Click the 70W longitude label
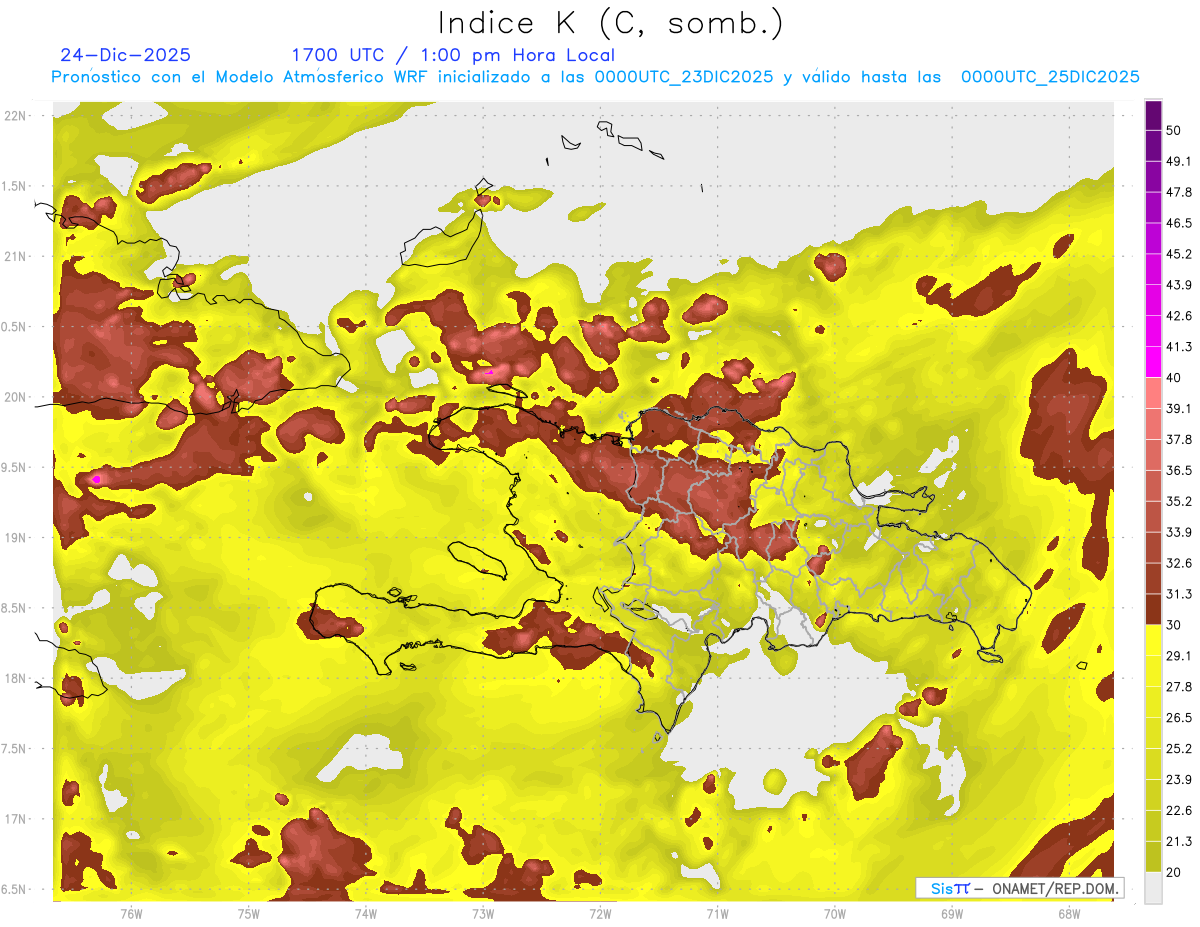Screen dimensions: 1200x927 (835, 913)
